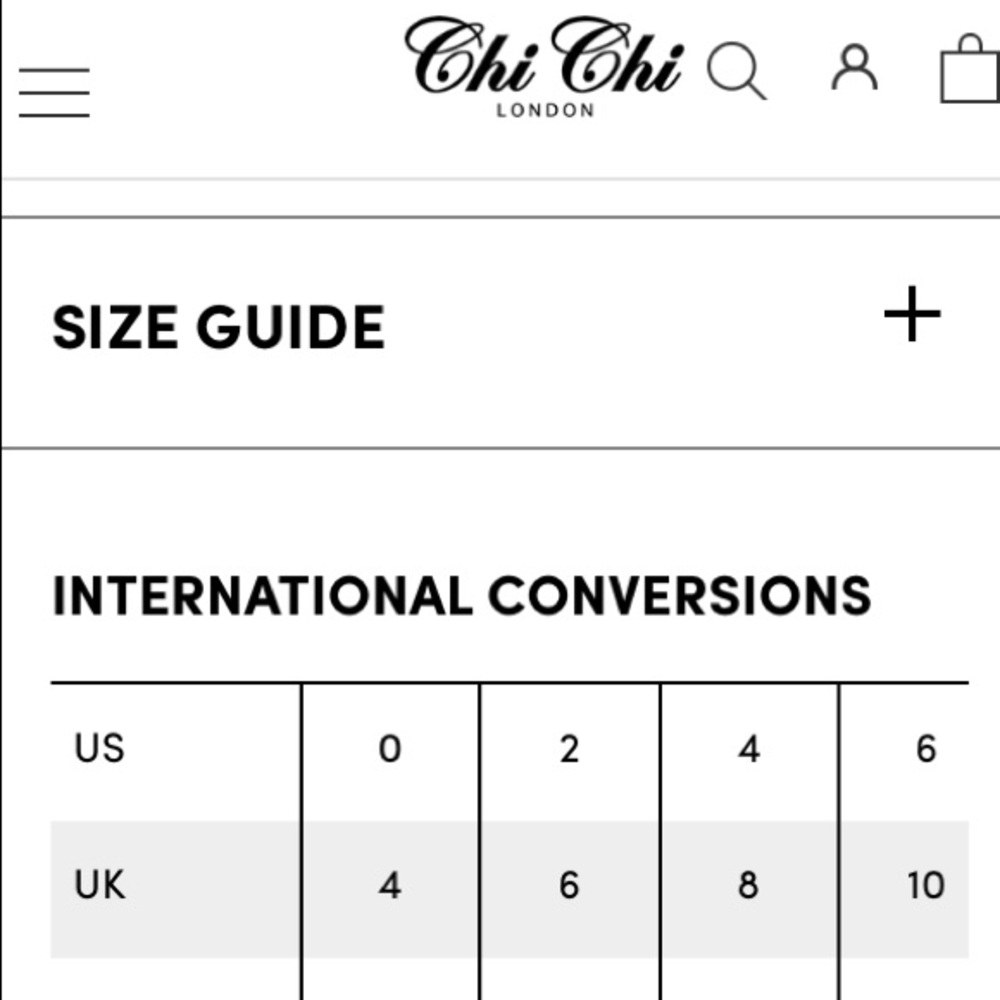
Task: Click the highlighted UK table row
Action: (510, 890)
